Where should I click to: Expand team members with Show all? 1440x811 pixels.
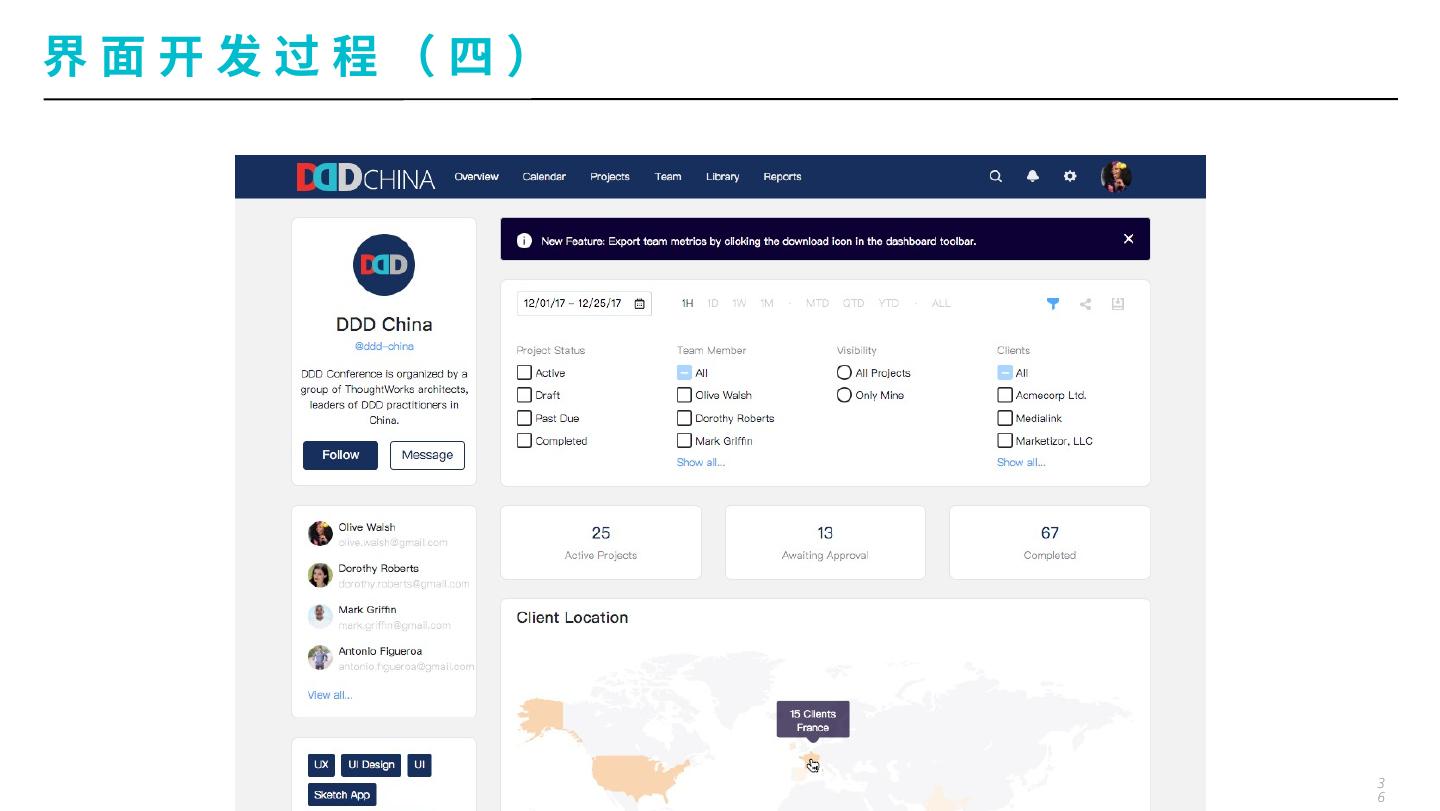click(x=700, y=462)
